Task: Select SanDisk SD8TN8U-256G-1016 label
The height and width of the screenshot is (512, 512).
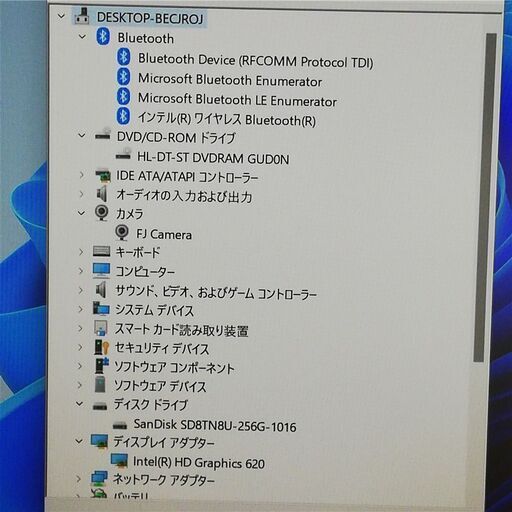Action: point(215,425)
